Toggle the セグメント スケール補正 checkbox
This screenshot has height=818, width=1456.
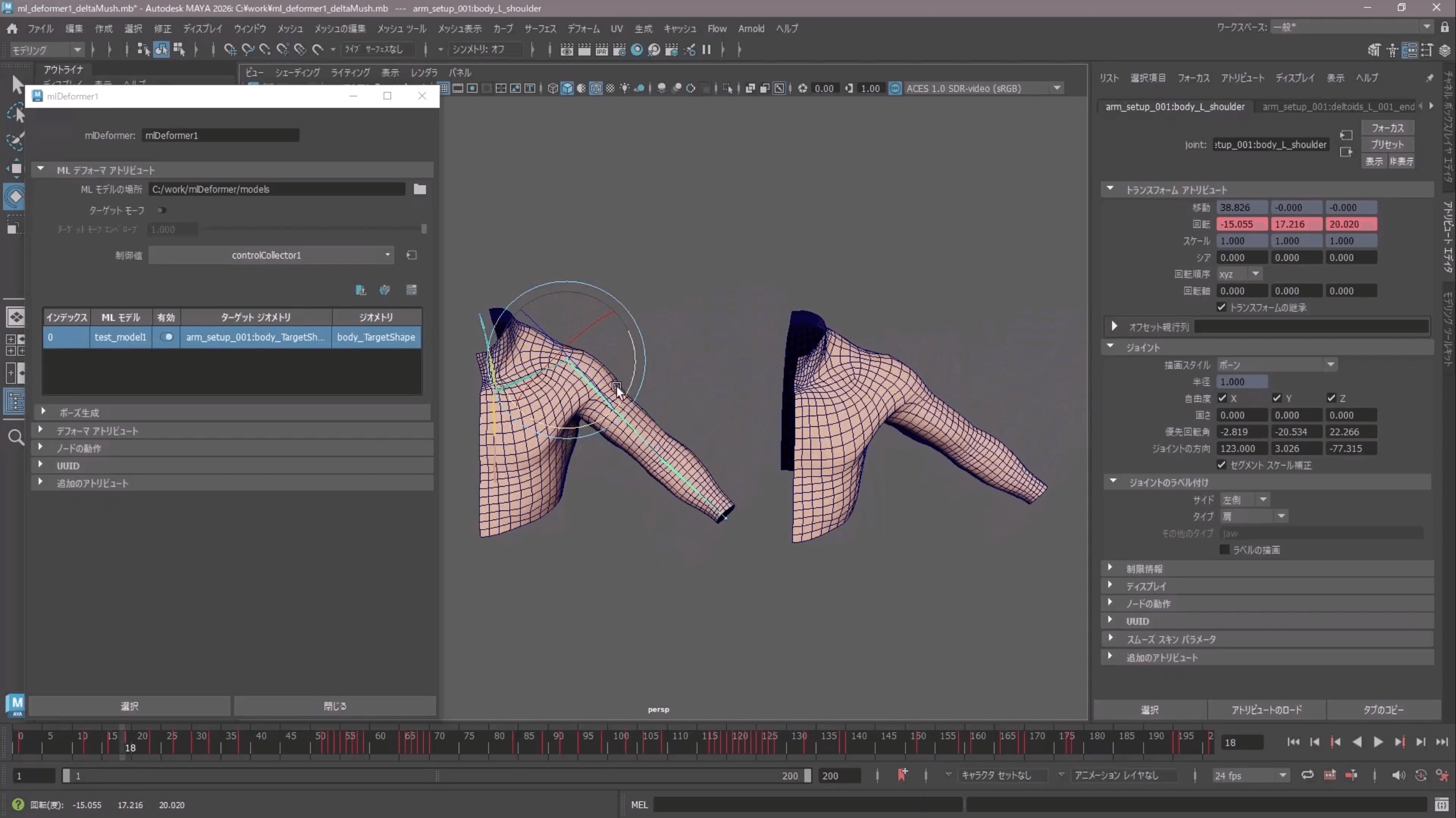(x=1222, y=464)
